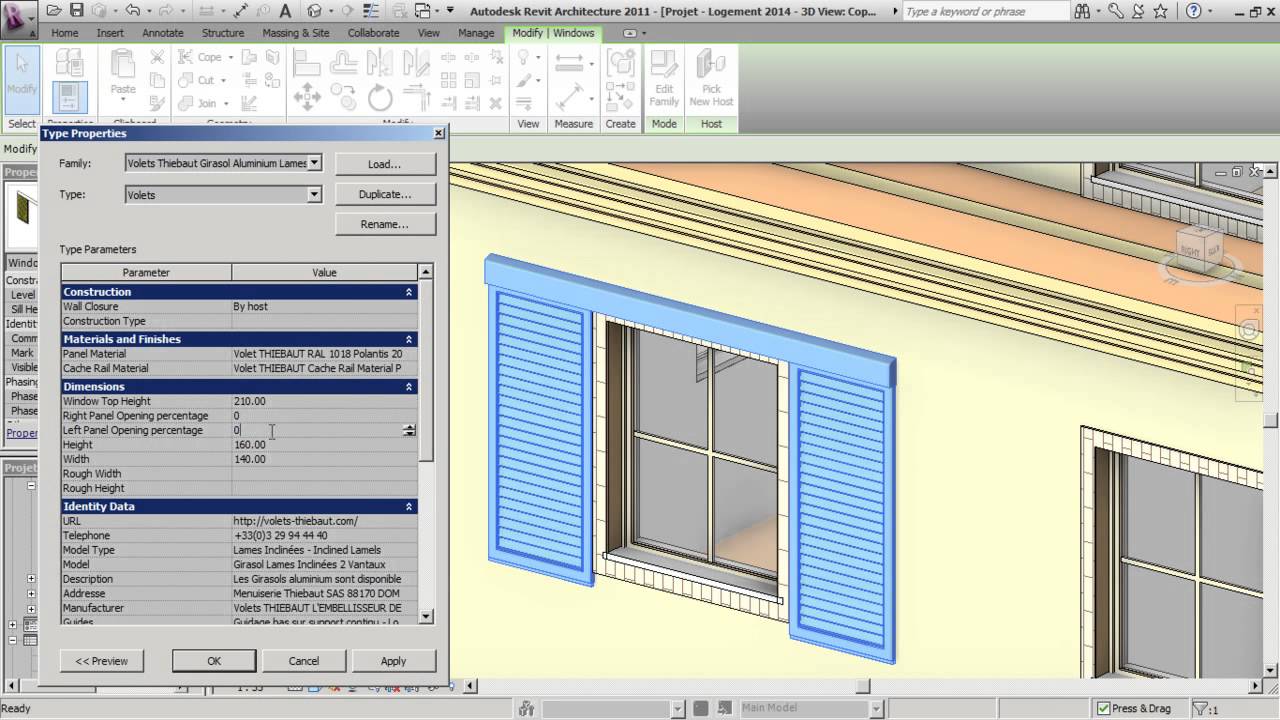Click OK in Type Properties dialog
1280x720 pixels.
[x=214, y=660]
